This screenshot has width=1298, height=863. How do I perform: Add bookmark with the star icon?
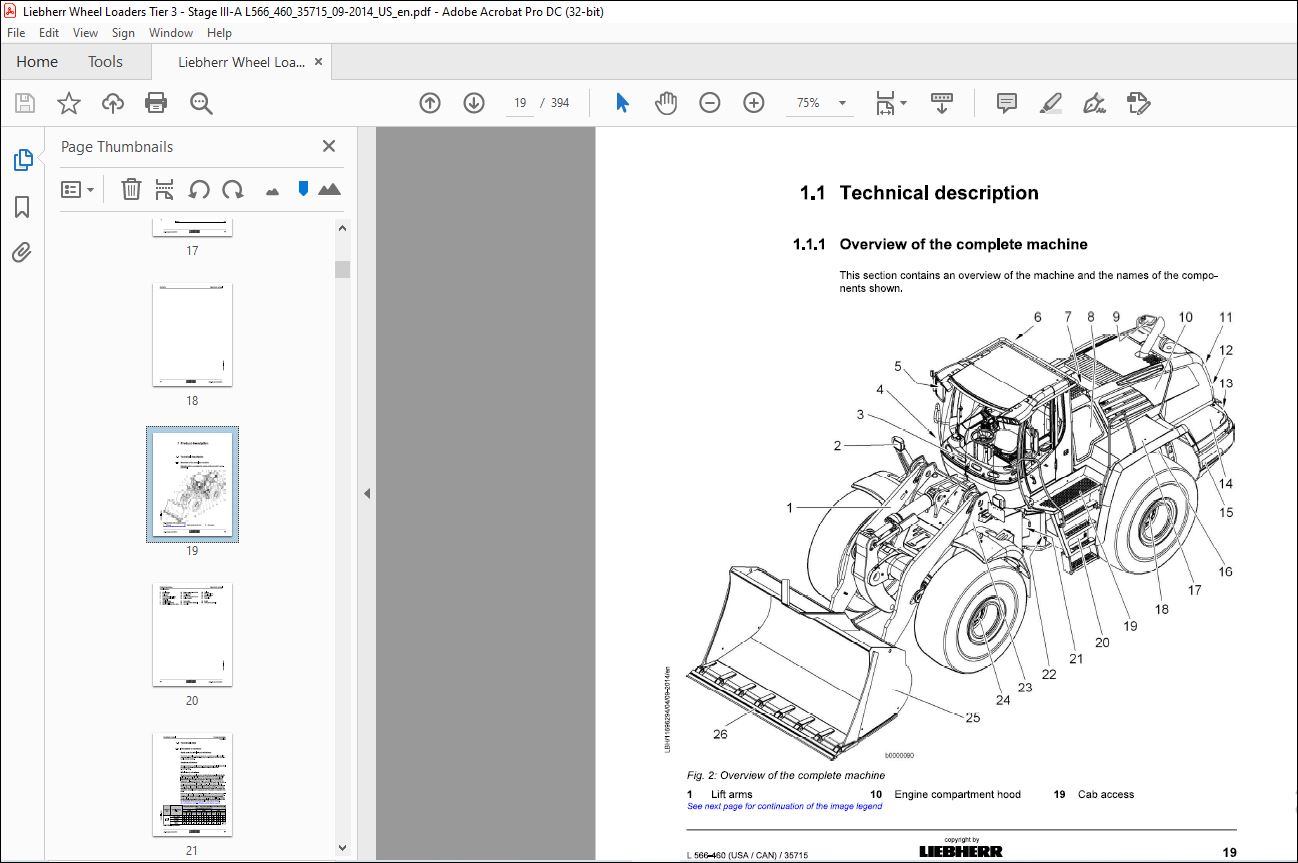coord(69,103)
